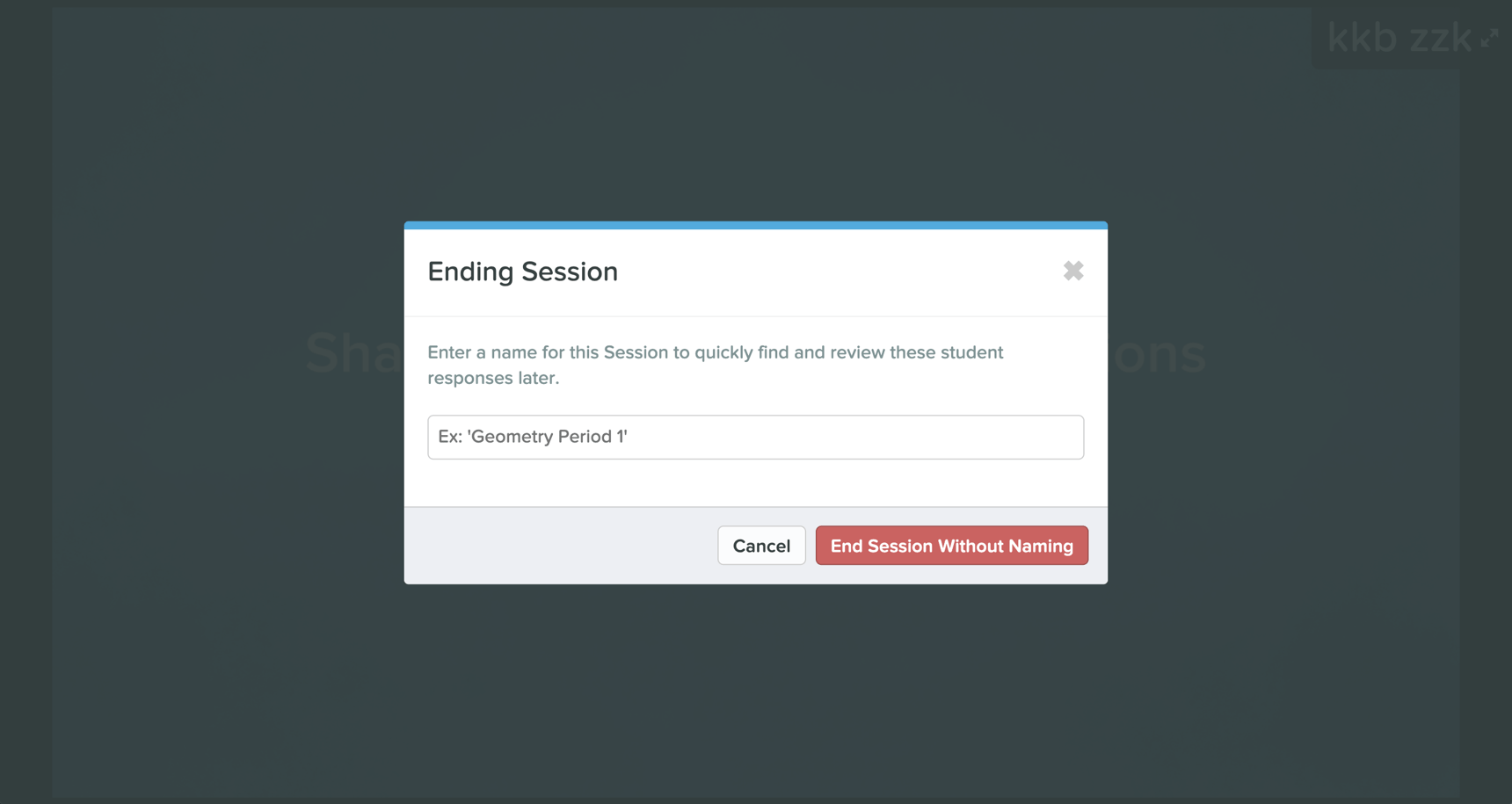The image size is (1512, 804).
Task: Focus the 'Ex: Geometry Period 1' input box
Action: pyautogui.click(x=755, y=437)
